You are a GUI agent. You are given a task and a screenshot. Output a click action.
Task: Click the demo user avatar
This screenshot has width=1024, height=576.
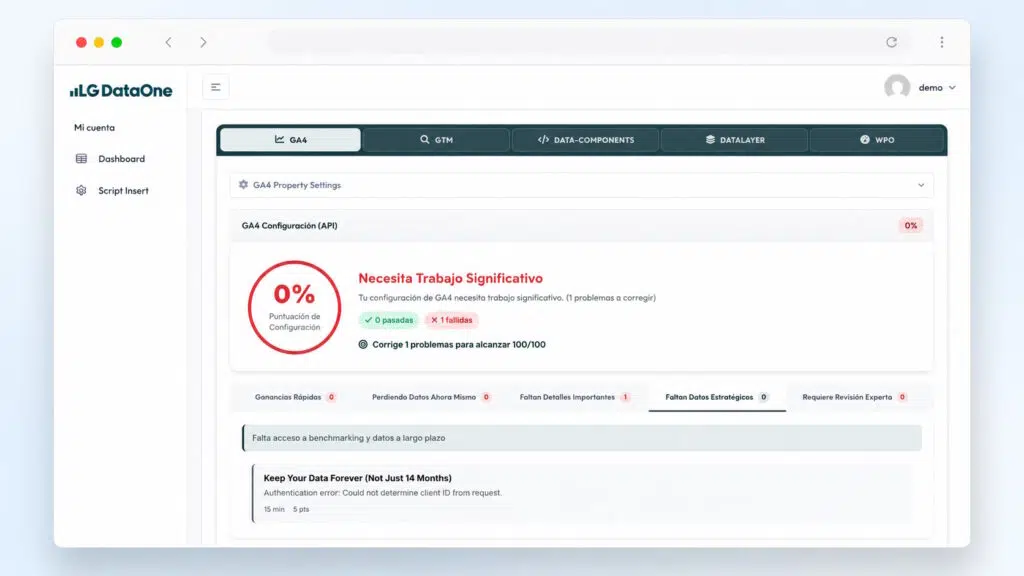tap(897, 87)
